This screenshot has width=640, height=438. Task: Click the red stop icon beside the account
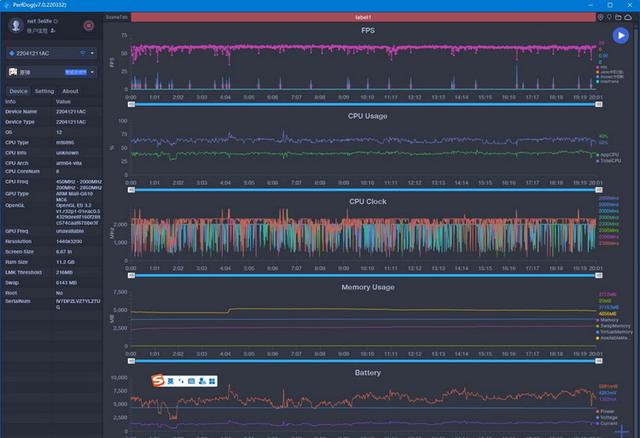click(89, 24)
